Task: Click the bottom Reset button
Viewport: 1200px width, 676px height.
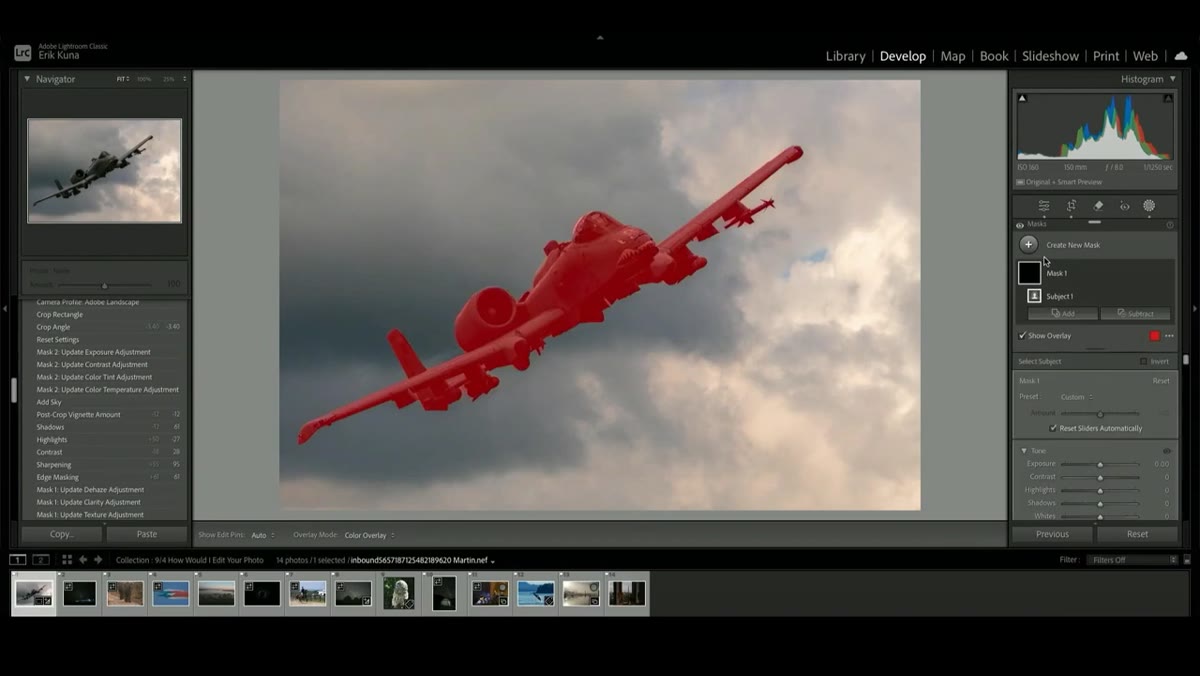Action: (1138, 534)
